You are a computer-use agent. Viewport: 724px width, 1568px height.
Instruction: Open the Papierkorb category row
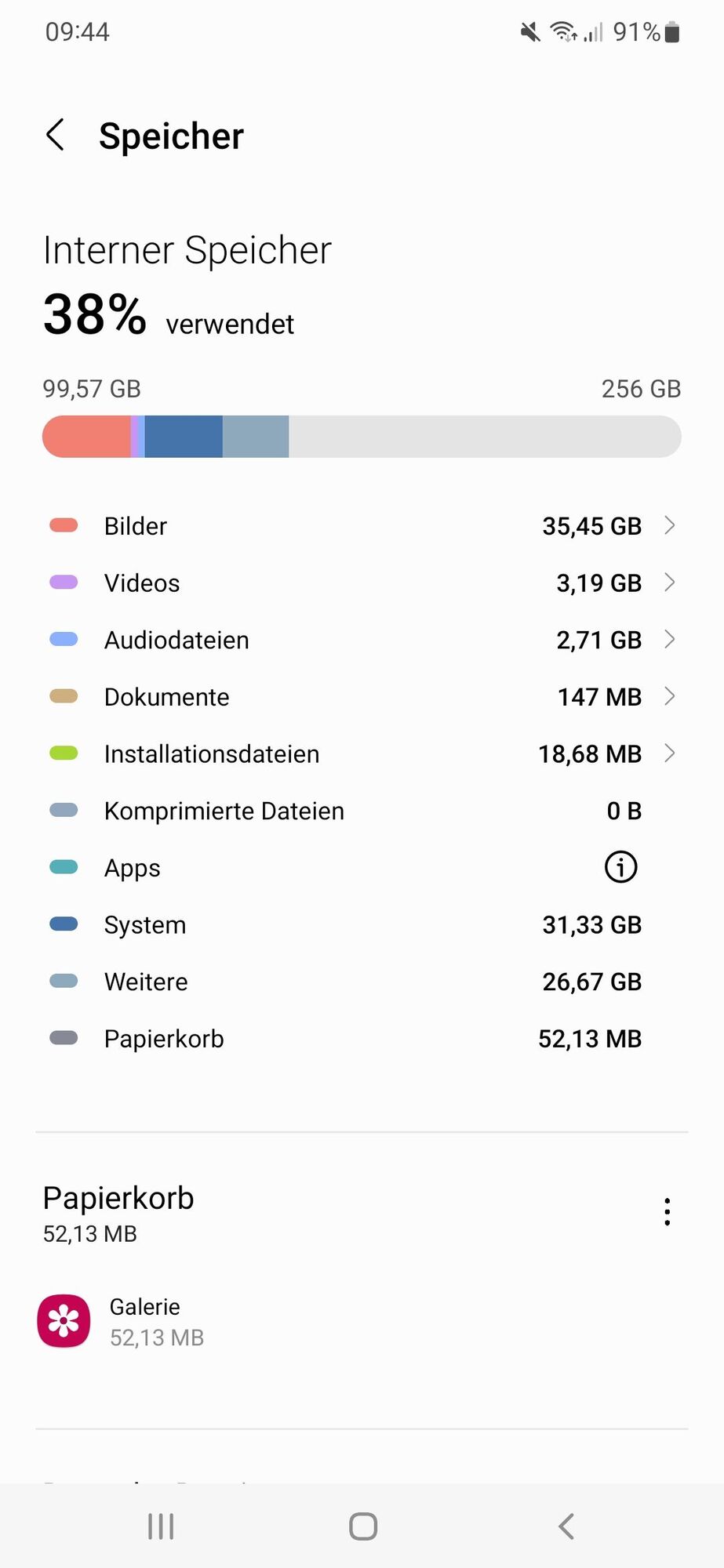[x=362, y=1039]
